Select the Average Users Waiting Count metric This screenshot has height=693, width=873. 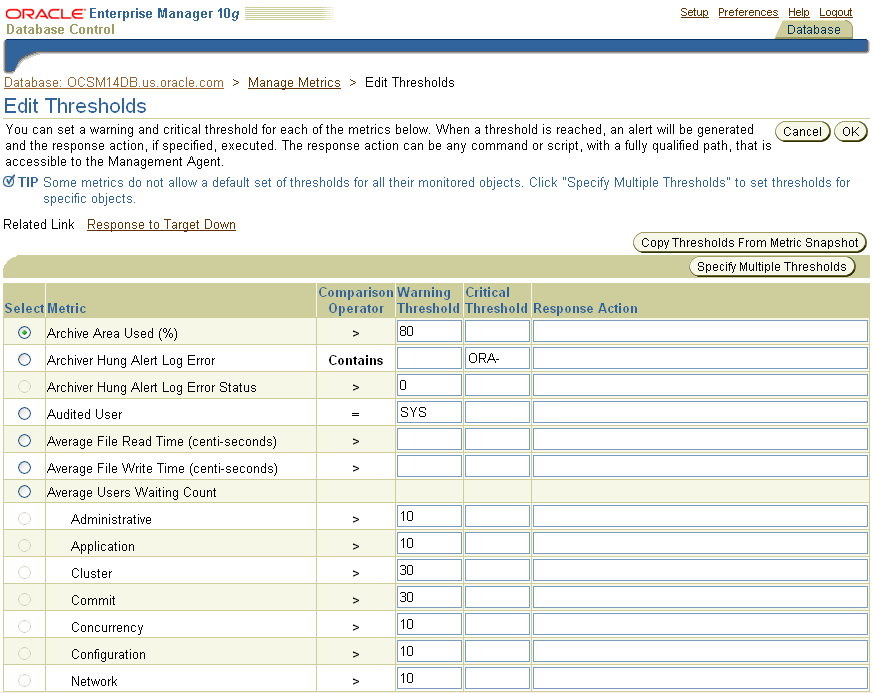[x=23, y=492]
